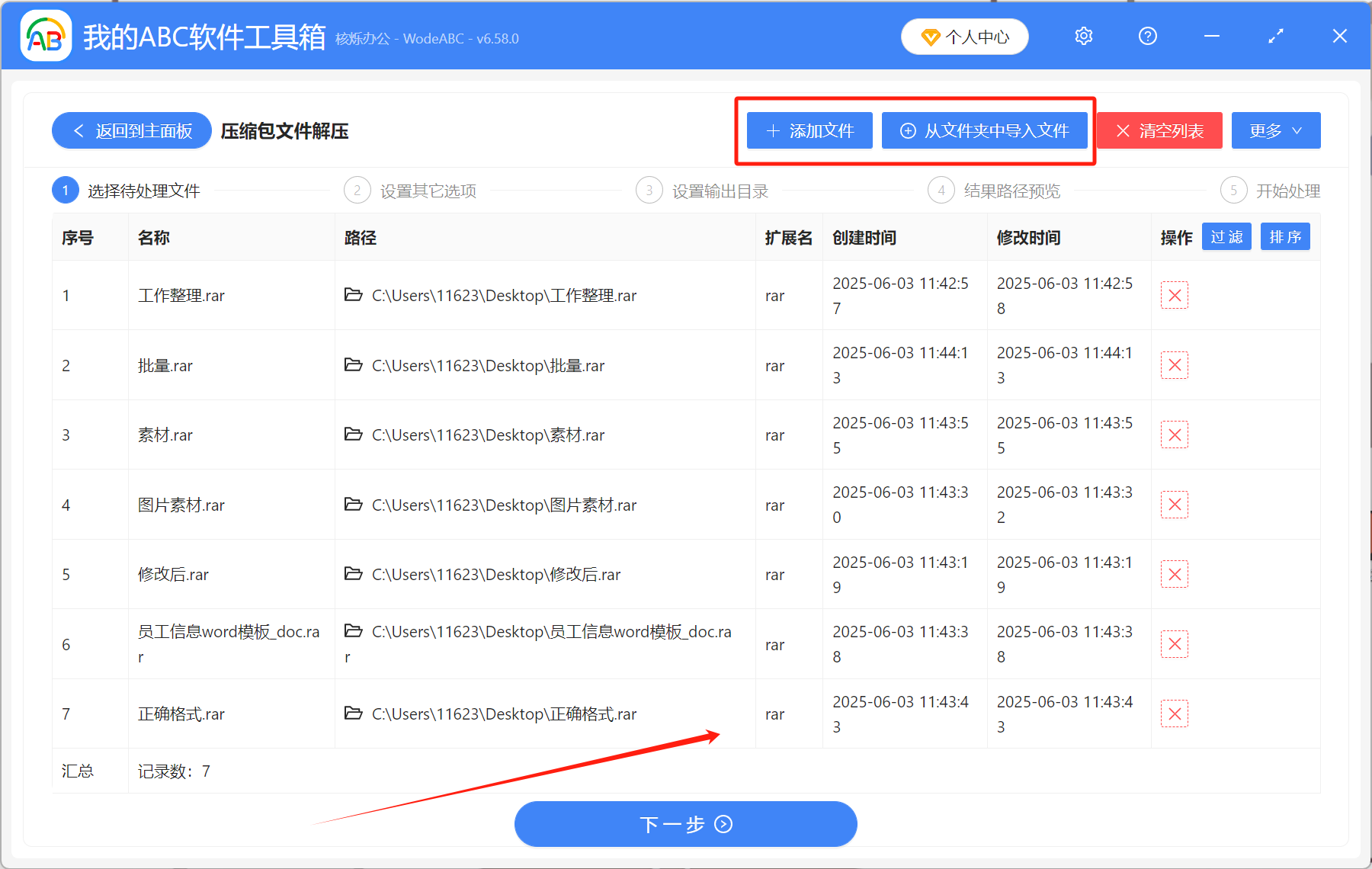Screen dimensions: 1372x869
Task: Open the help question-mark icon
Action: [x=1147, y=36]
